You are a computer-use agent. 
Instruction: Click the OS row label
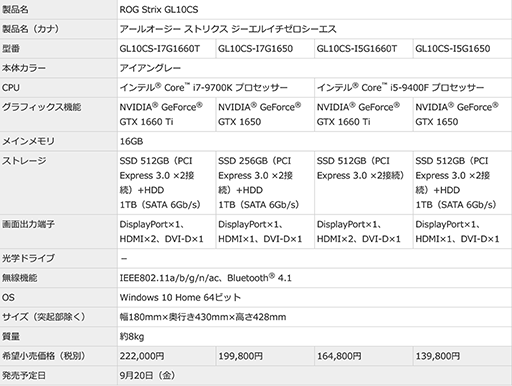click(x=8, y=297)
